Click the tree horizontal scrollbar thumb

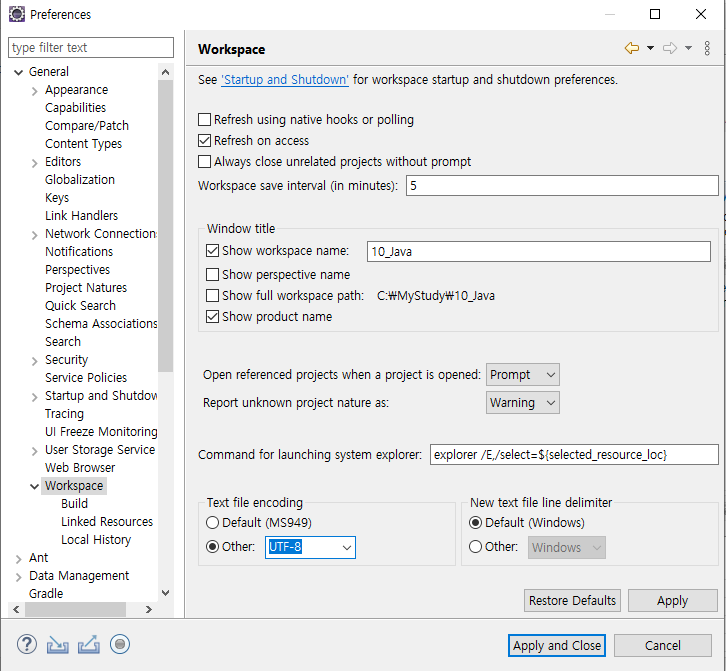75,609
